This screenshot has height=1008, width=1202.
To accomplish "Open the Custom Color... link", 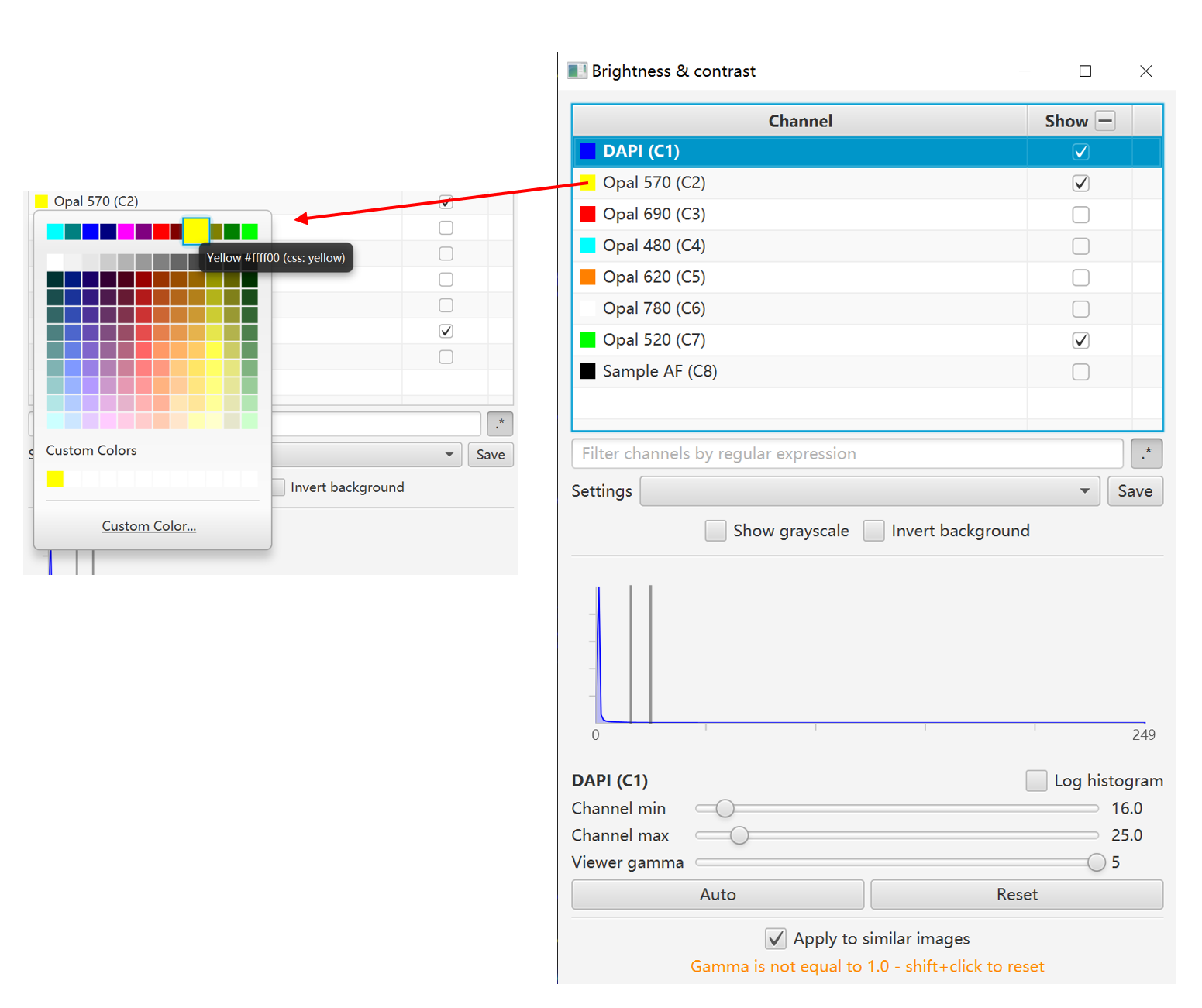I will tap(149, 526).
